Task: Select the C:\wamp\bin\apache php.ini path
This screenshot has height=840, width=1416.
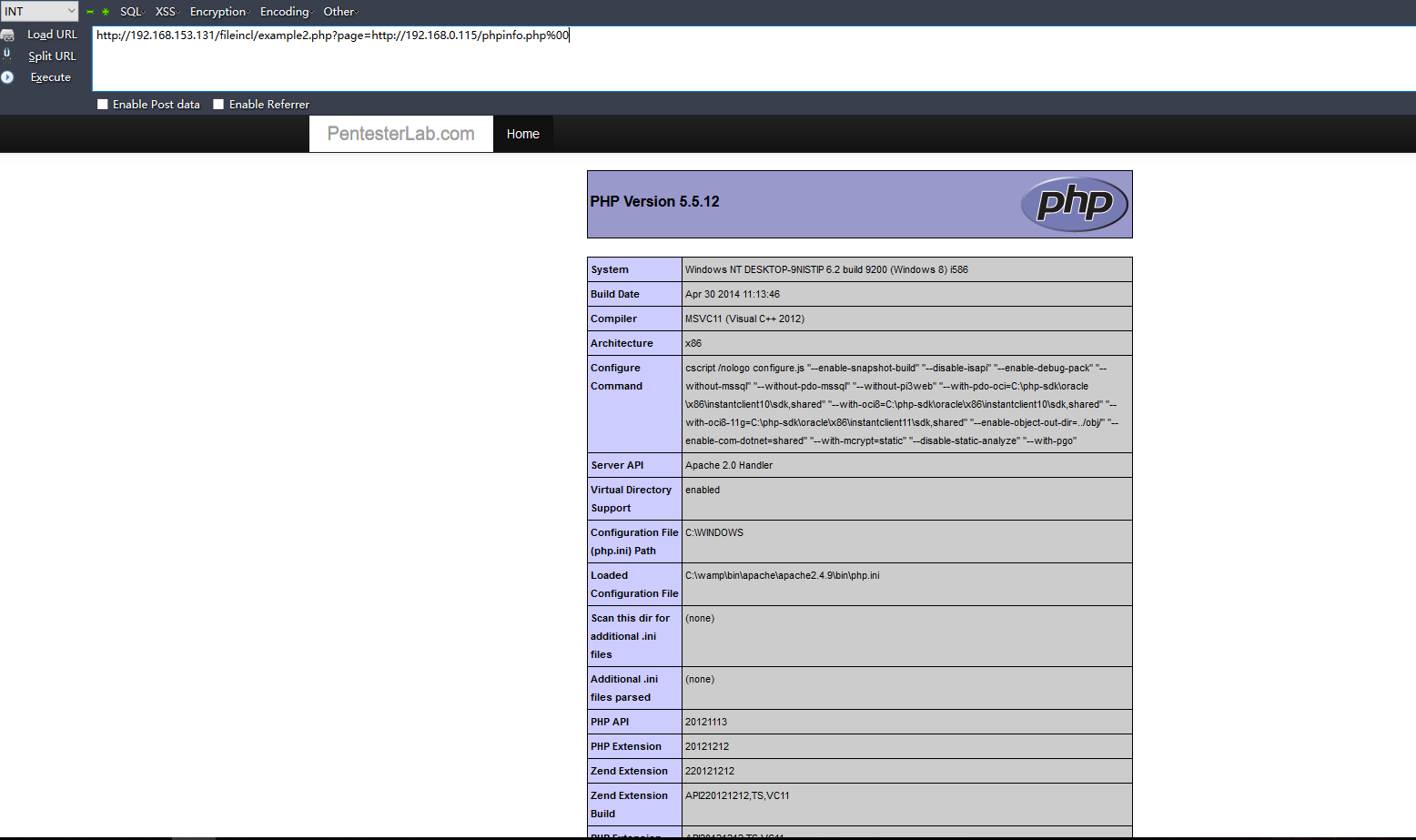Action: 783,575
